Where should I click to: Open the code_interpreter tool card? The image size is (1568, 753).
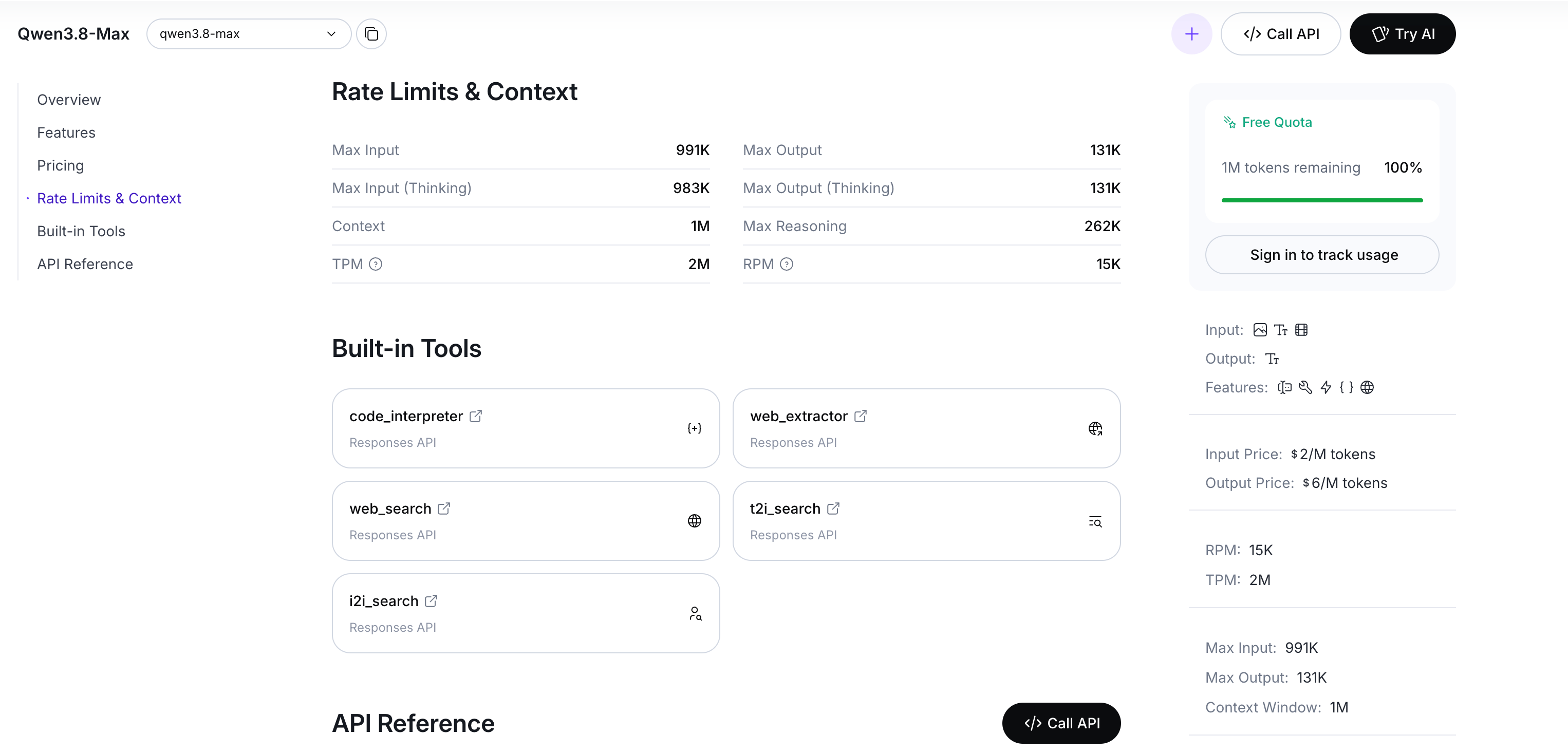pos(526,428)
